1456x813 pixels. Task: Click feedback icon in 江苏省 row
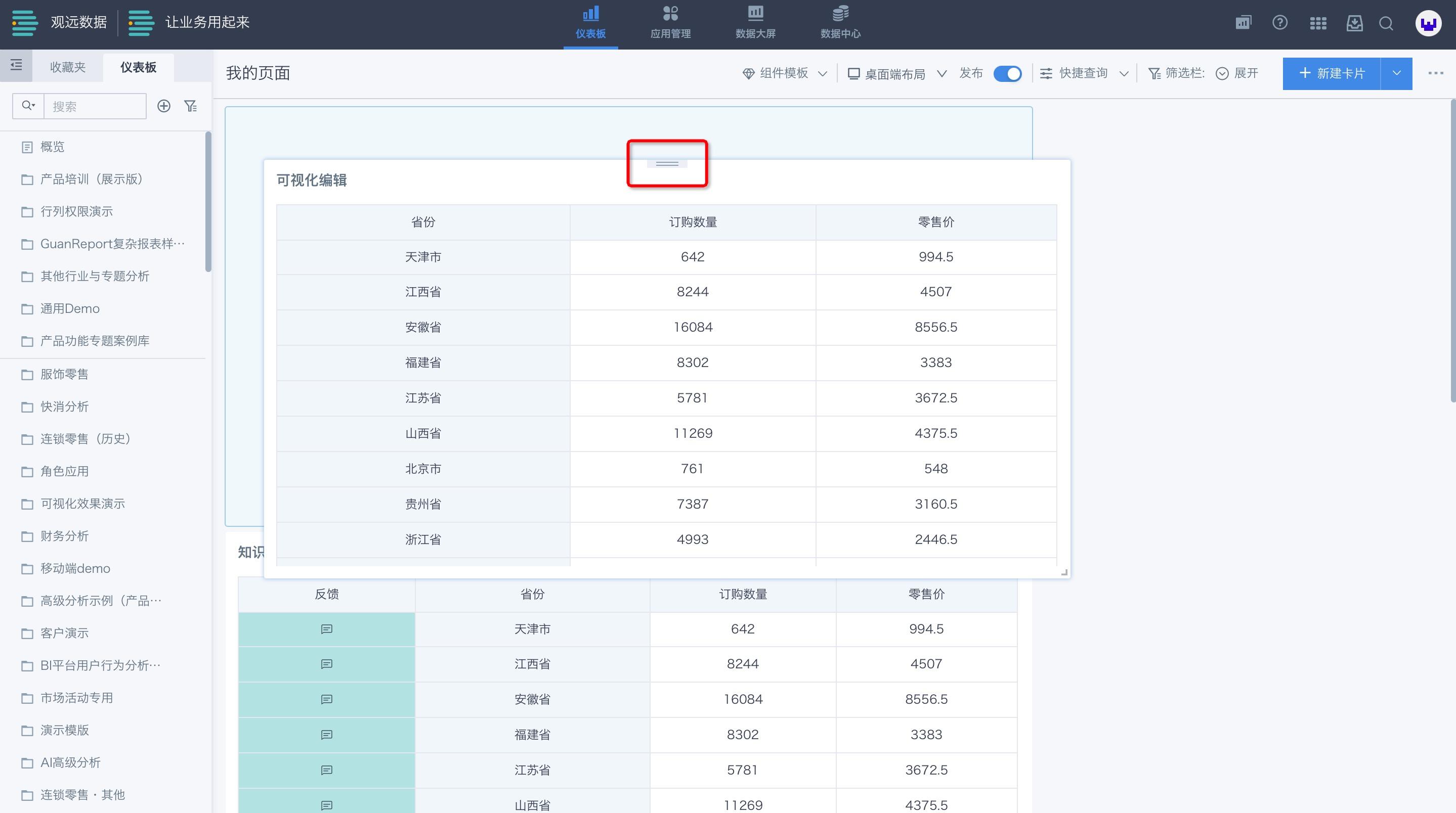(327, 770)
